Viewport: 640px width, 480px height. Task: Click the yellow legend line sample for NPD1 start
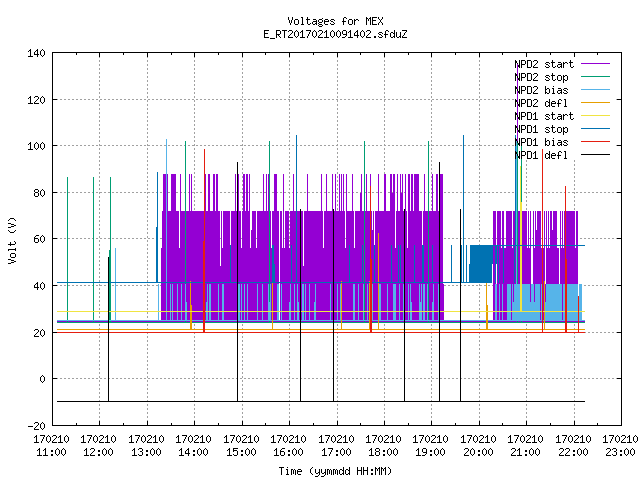point(596,116)
